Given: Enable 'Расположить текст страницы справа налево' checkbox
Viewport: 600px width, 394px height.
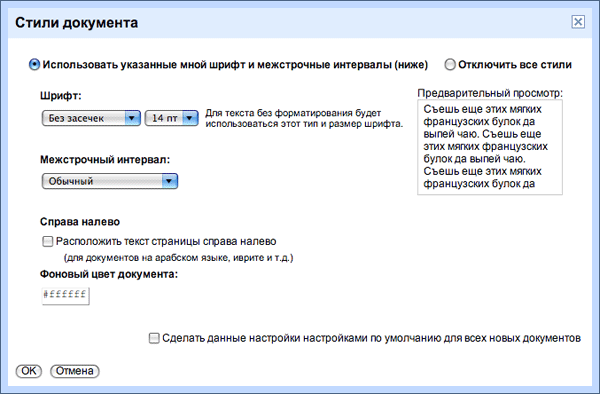Looking at the screenshot, I should pos(47,242).
